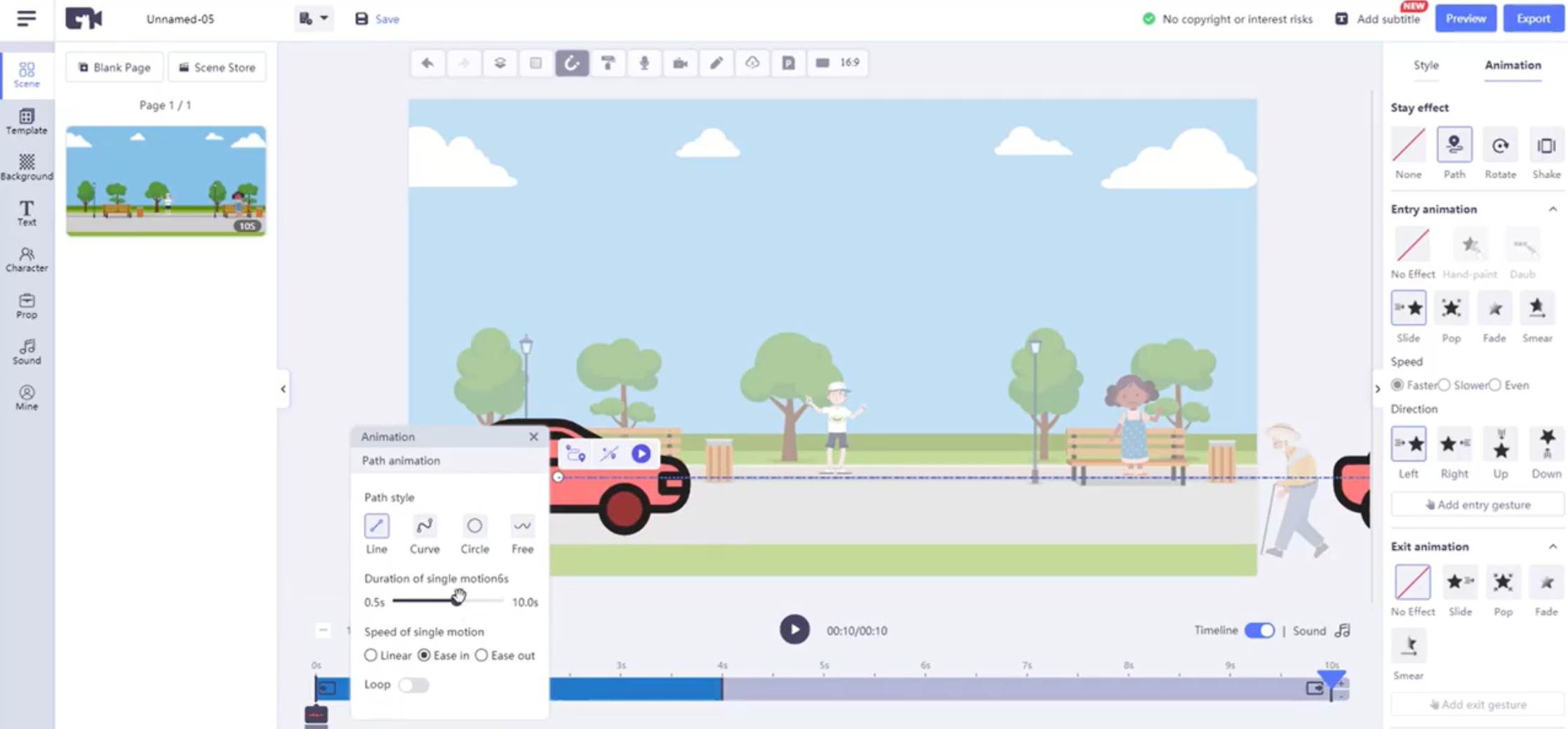Image resolution: width=1568 pixels, height=729 pixels.
Task: Click the P document toolbar icon
Action: [788, 63]
